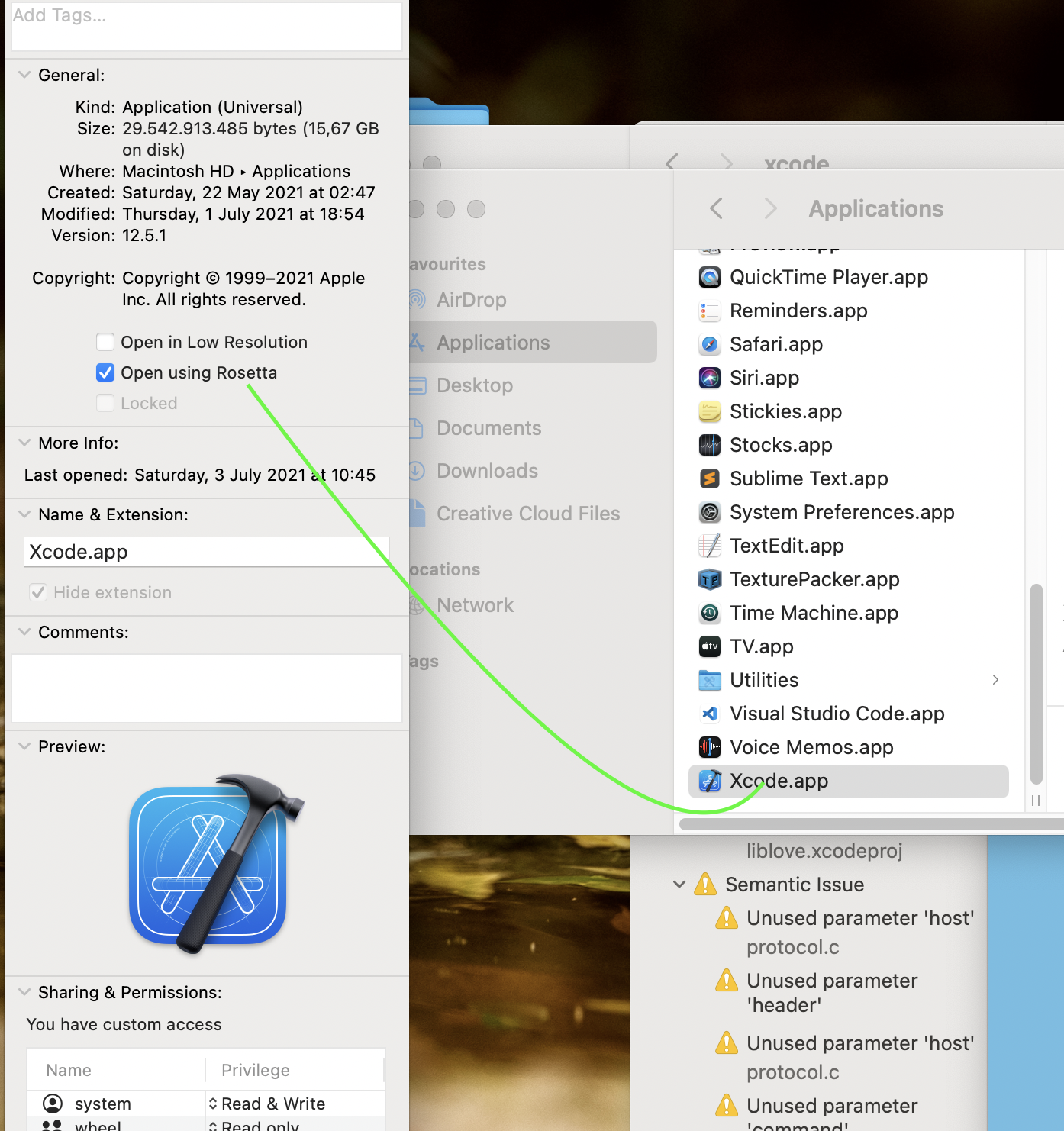Image resolution: width=1064 pixels, height=1131 pixels.
Task: Collapse the Semantic Issue group
Action: [679, 884]
